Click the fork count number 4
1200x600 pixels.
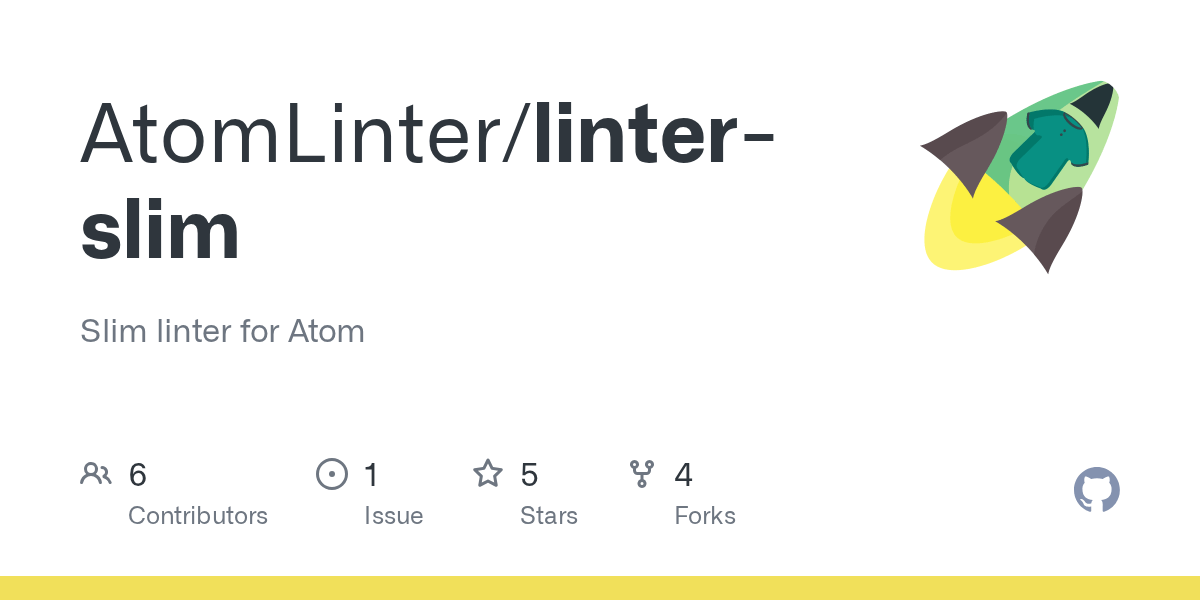pyautogui.click(x=684, y=475)
